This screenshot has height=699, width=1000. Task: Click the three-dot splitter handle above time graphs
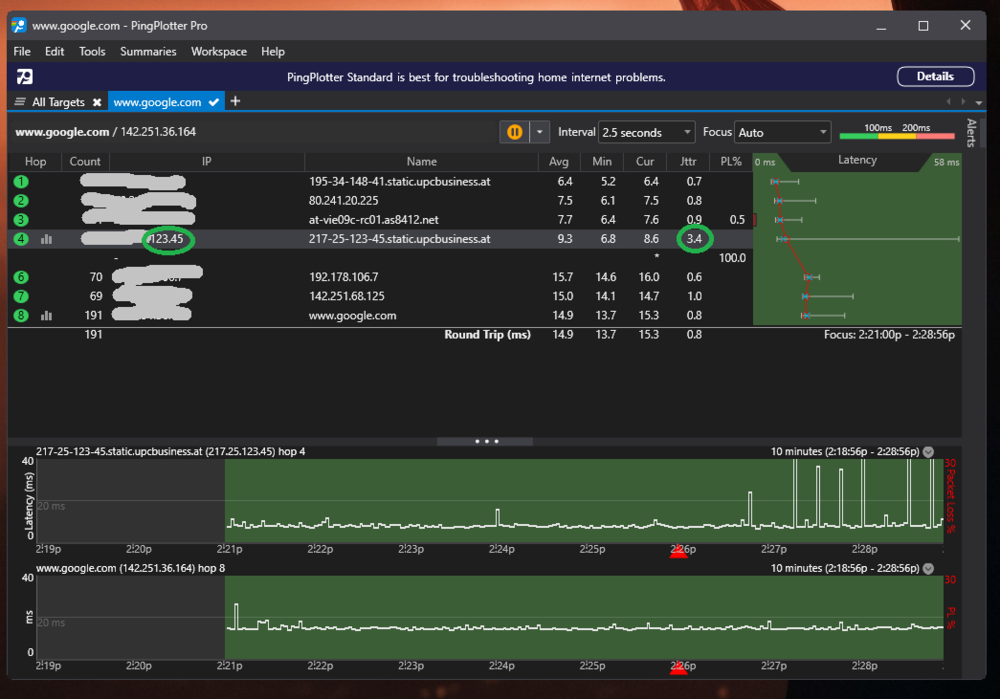click(x=486, y=441)
